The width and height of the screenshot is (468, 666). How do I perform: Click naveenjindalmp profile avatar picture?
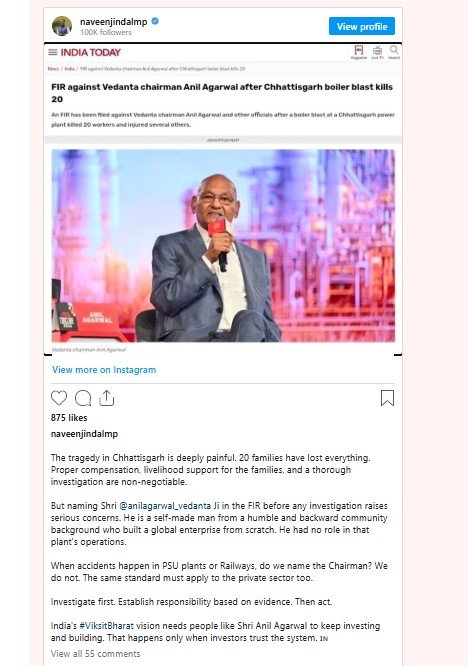[x=62, y=26]
